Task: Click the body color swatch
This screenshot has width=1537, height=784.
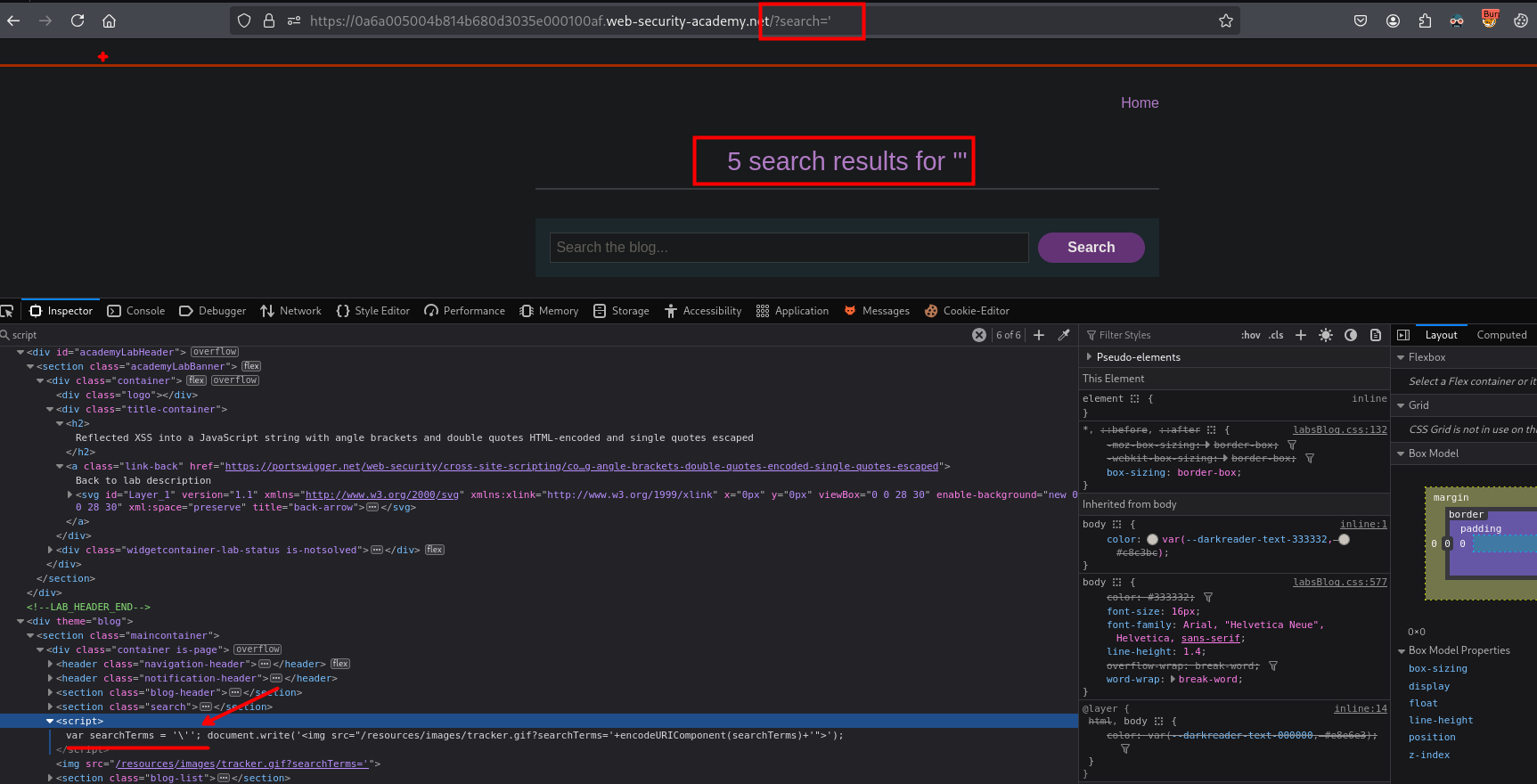Action: point(1152,540)
